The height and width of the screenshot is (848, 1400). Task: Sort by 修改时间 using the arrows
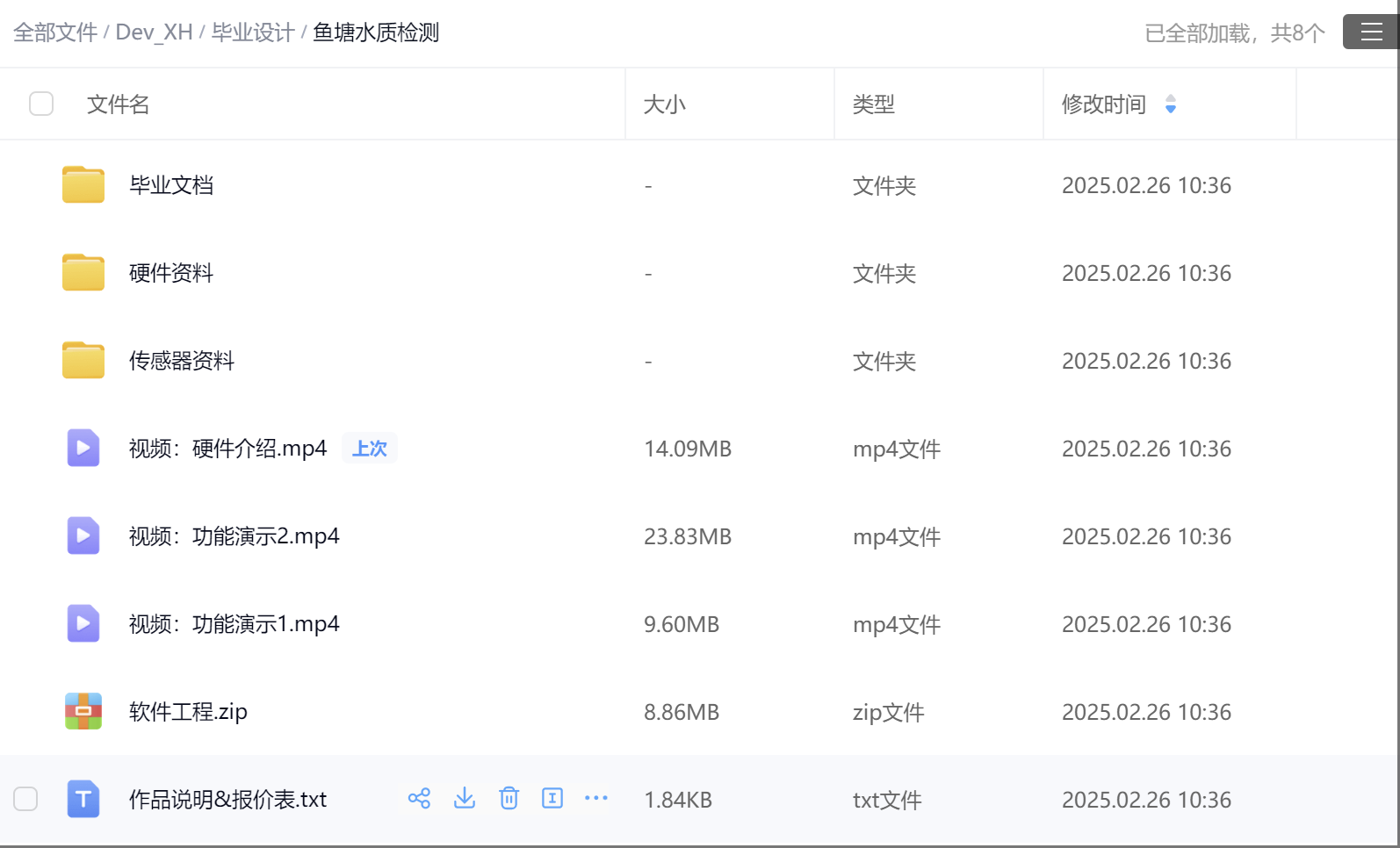1171,104
